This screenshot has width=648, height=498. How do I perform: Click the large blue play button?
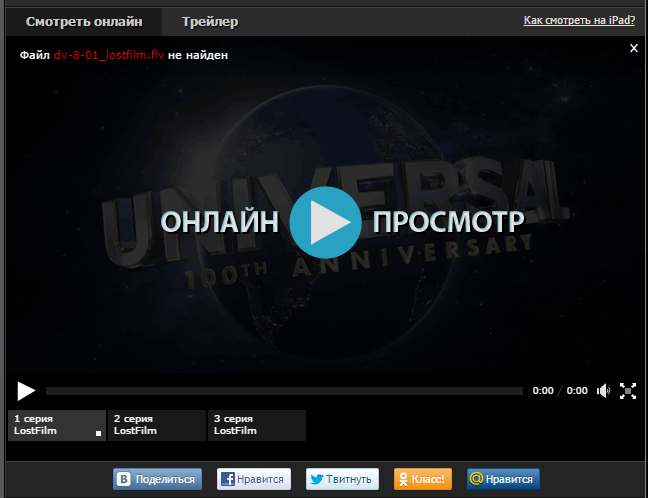coord(326,222)
